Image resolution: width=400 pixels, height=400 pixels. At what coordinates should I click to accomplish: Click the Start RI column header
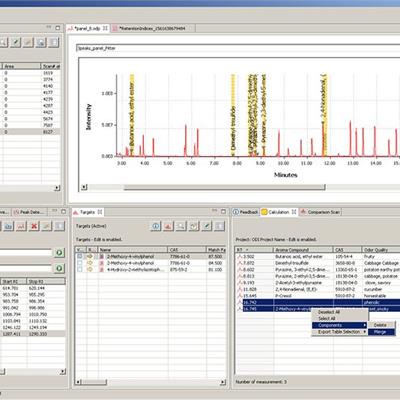[x=14, y=282]
